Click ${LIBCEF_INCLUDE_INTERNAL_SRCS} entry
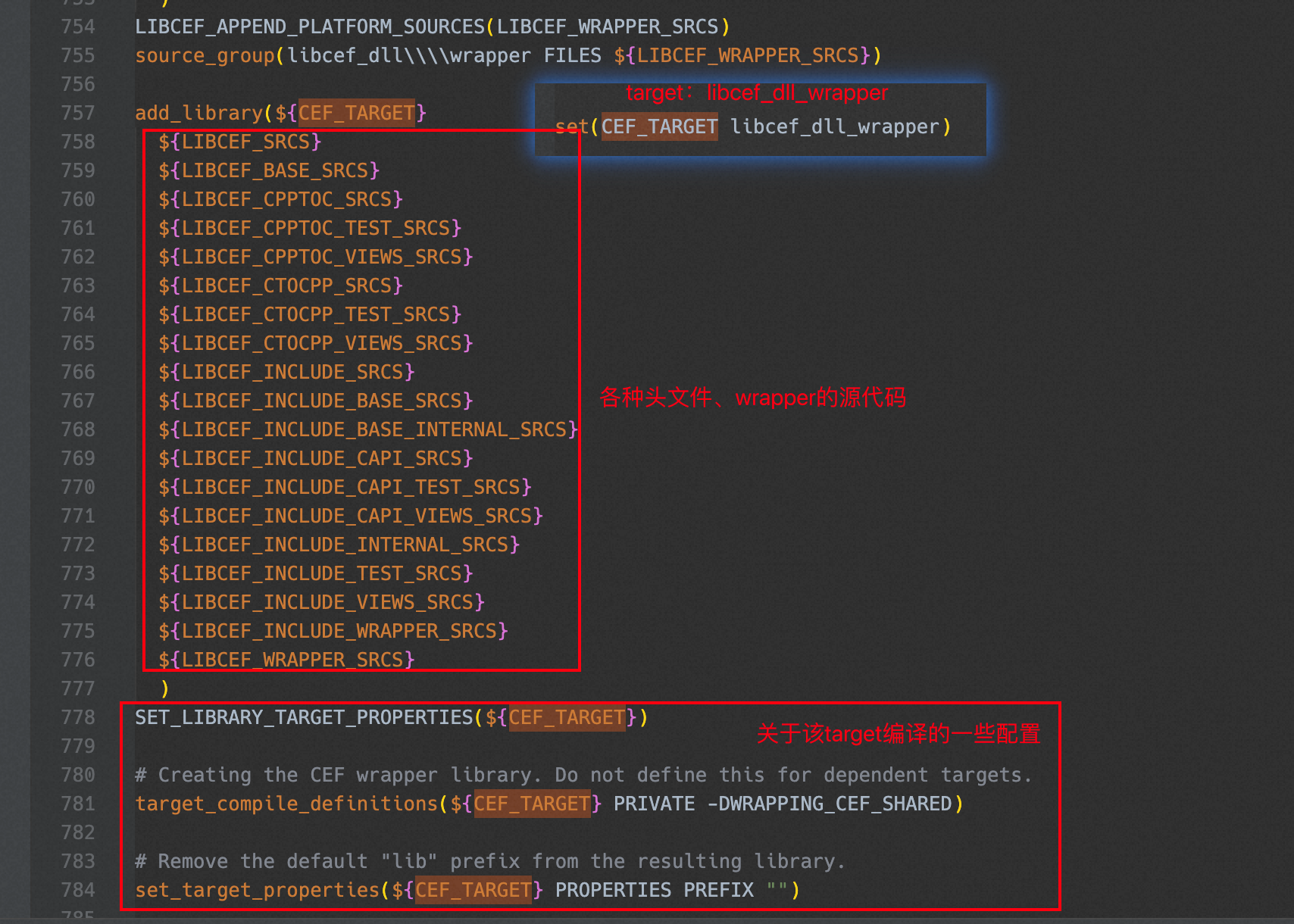This screenshot has height=924, width=1294. click(x=339, y=545)
